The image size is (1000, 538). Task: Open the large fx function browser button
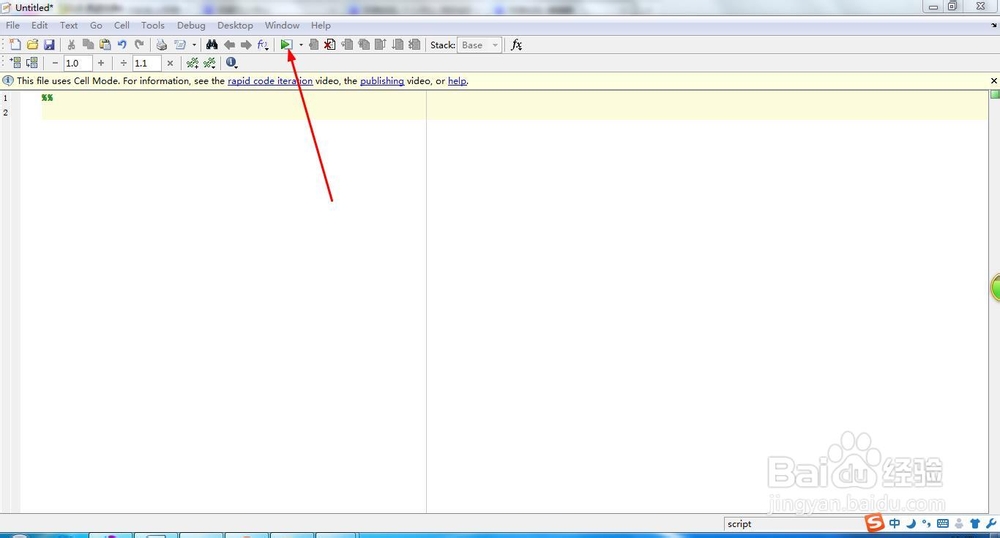pos(517,45)
